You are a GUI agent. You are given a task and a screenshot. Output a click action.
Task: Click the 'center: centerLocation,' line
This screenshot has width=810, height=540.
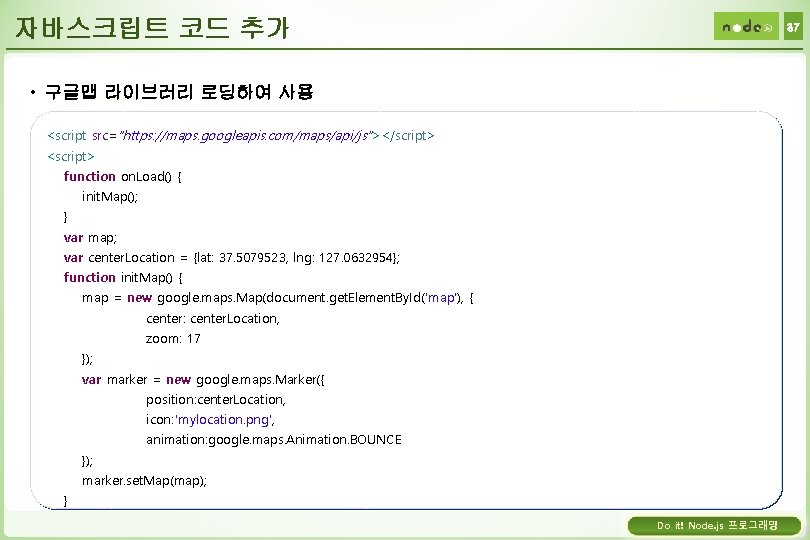[213, 318]
